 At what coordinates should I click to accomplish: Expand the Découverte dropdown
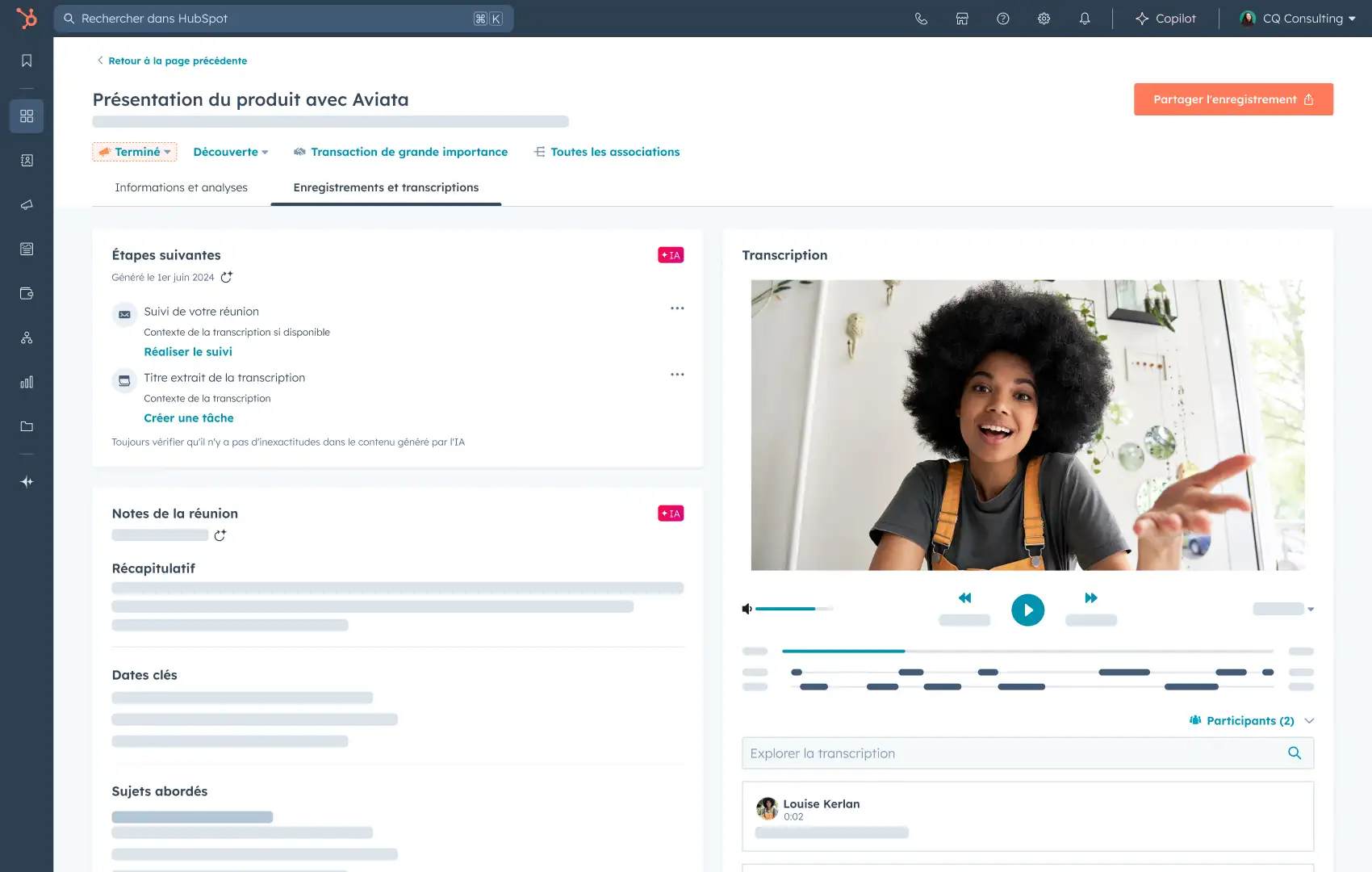231,152
